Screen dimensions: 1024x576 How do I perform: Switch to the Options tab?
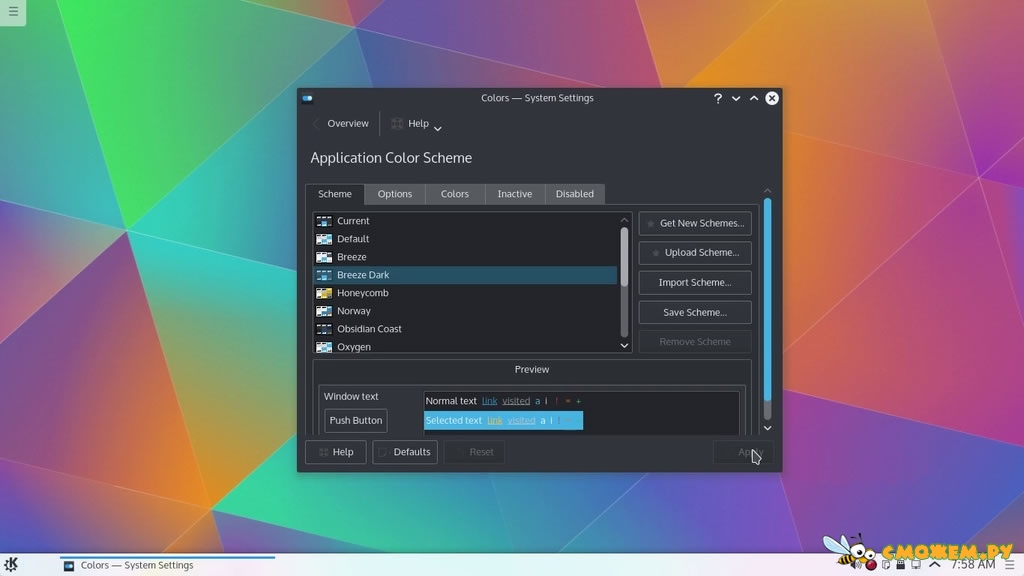point(395,194)
